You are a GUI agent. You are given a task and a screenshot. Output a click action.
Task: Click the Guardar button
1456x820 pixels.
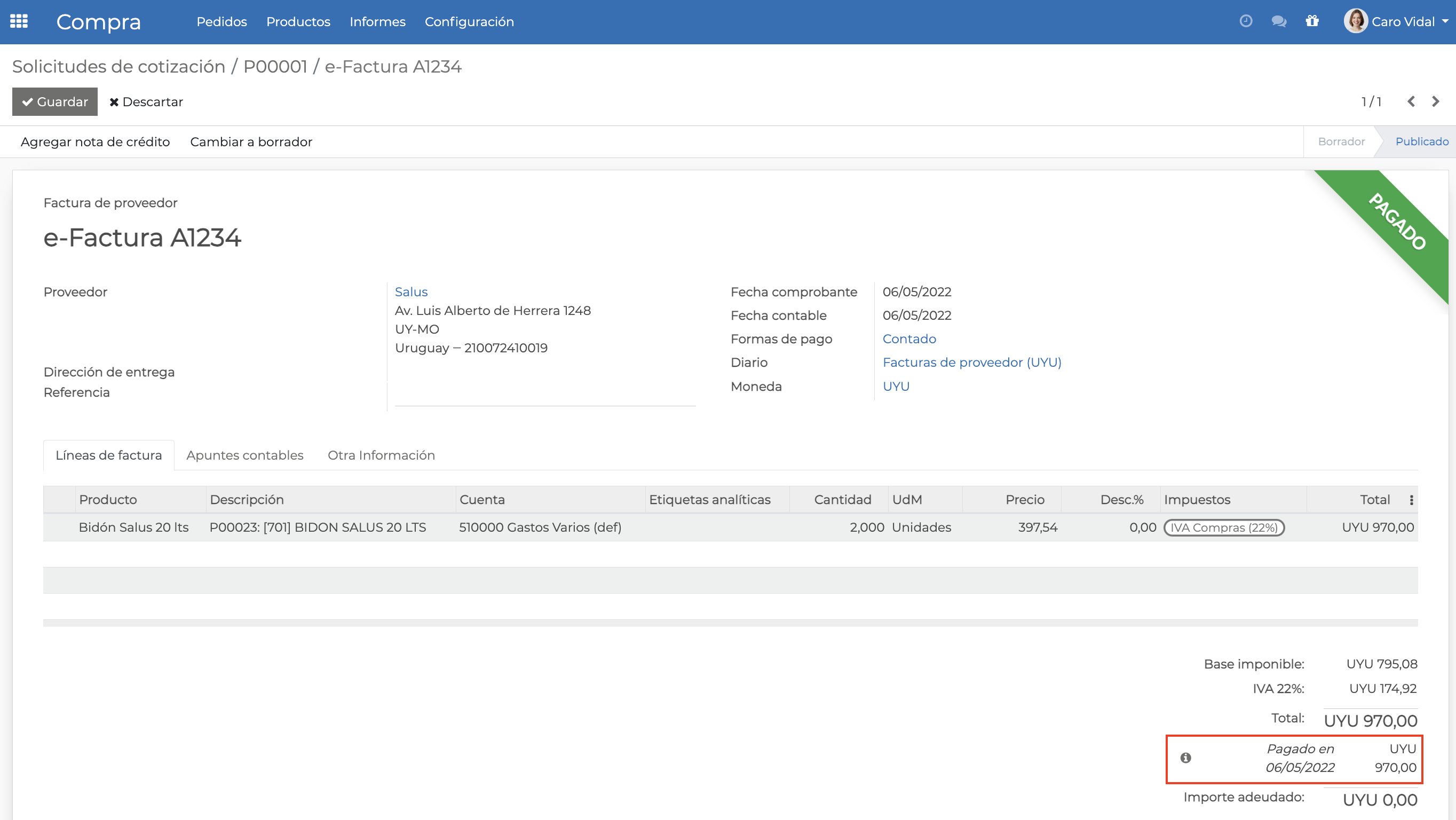pos(55,102)
